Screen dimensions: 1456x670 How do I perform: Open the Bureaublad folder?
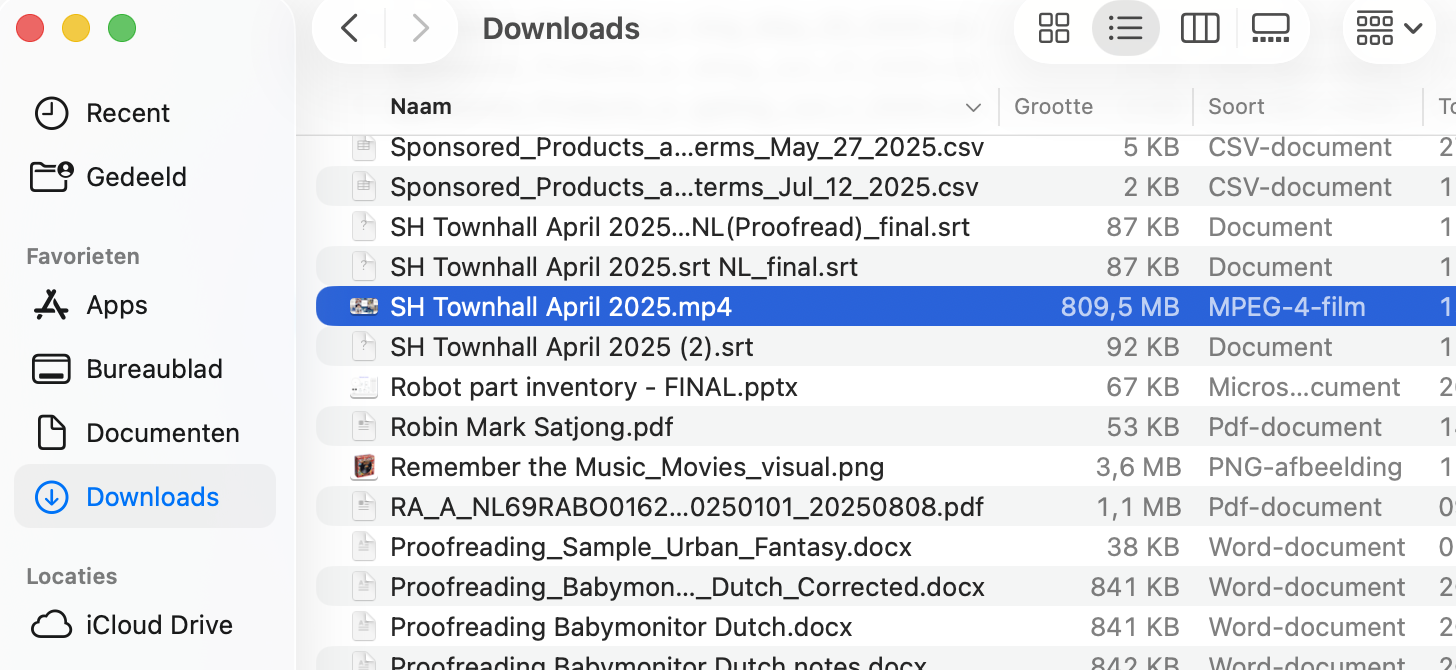[155, 368]
